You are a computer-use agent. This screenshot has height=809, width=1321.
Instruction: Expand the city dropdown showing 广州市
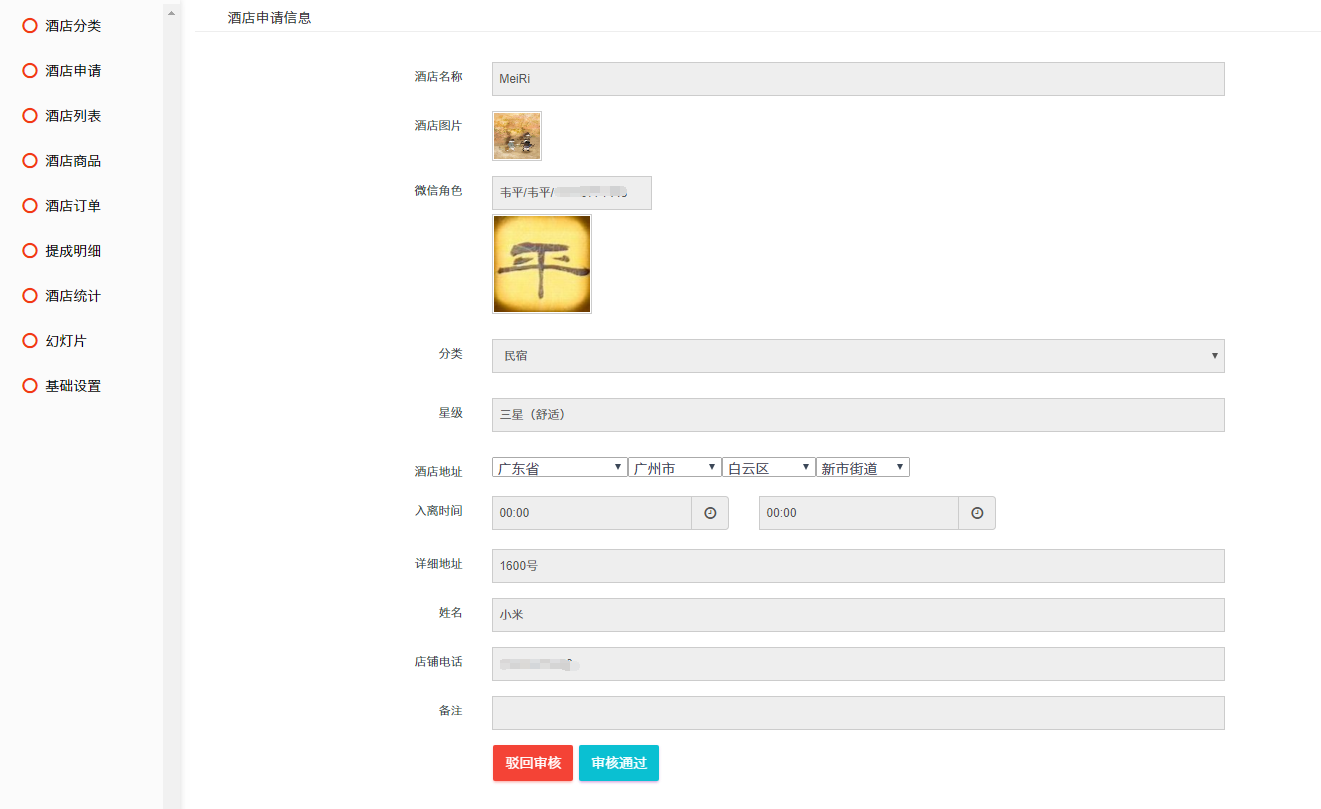point(674,468)
